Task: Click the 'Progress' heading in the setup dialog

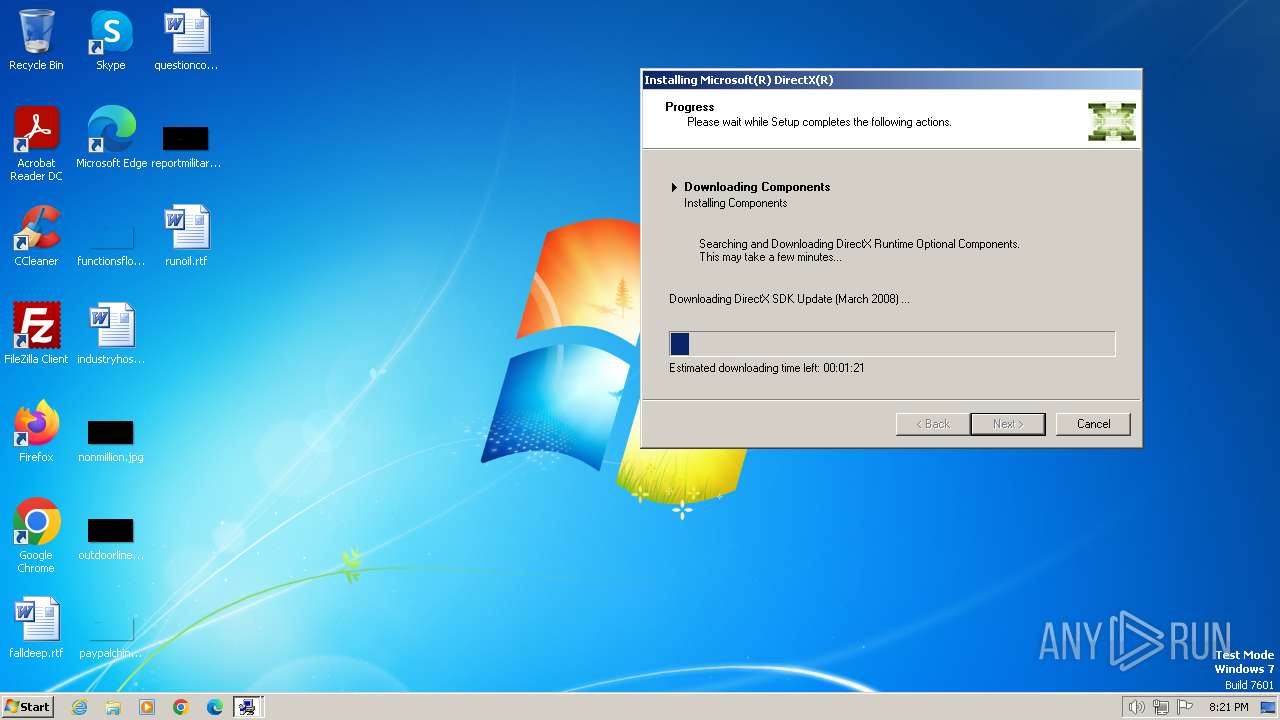Action: pos(690,107)
